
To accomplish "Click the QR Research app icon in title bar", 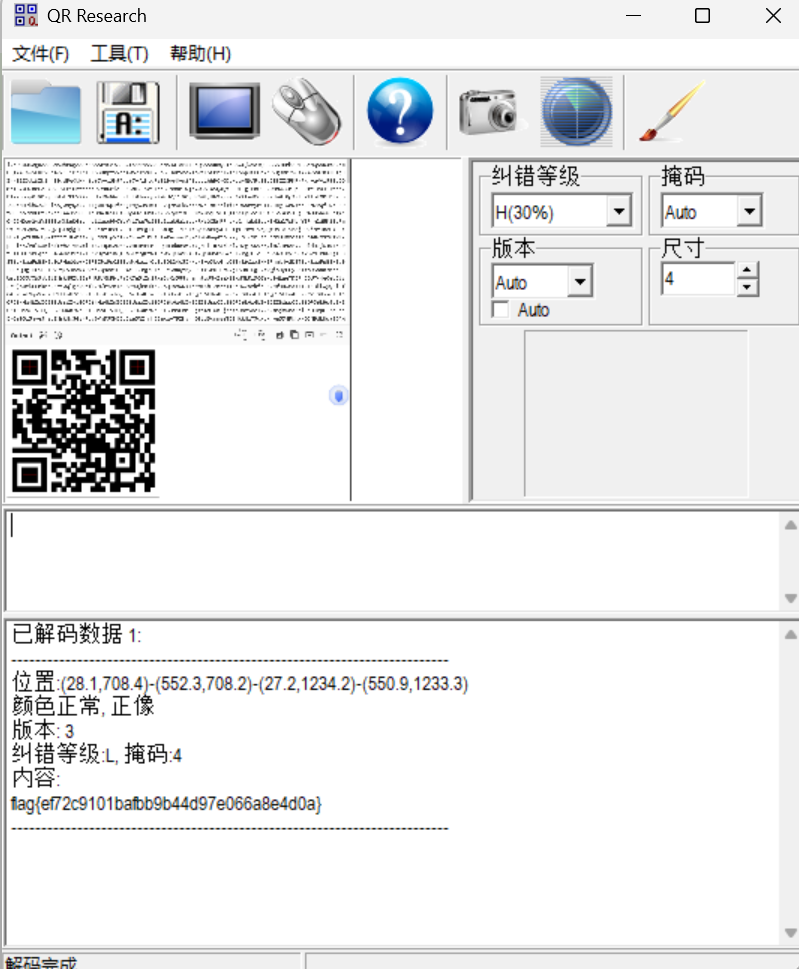I will click(x=26, y=15).
